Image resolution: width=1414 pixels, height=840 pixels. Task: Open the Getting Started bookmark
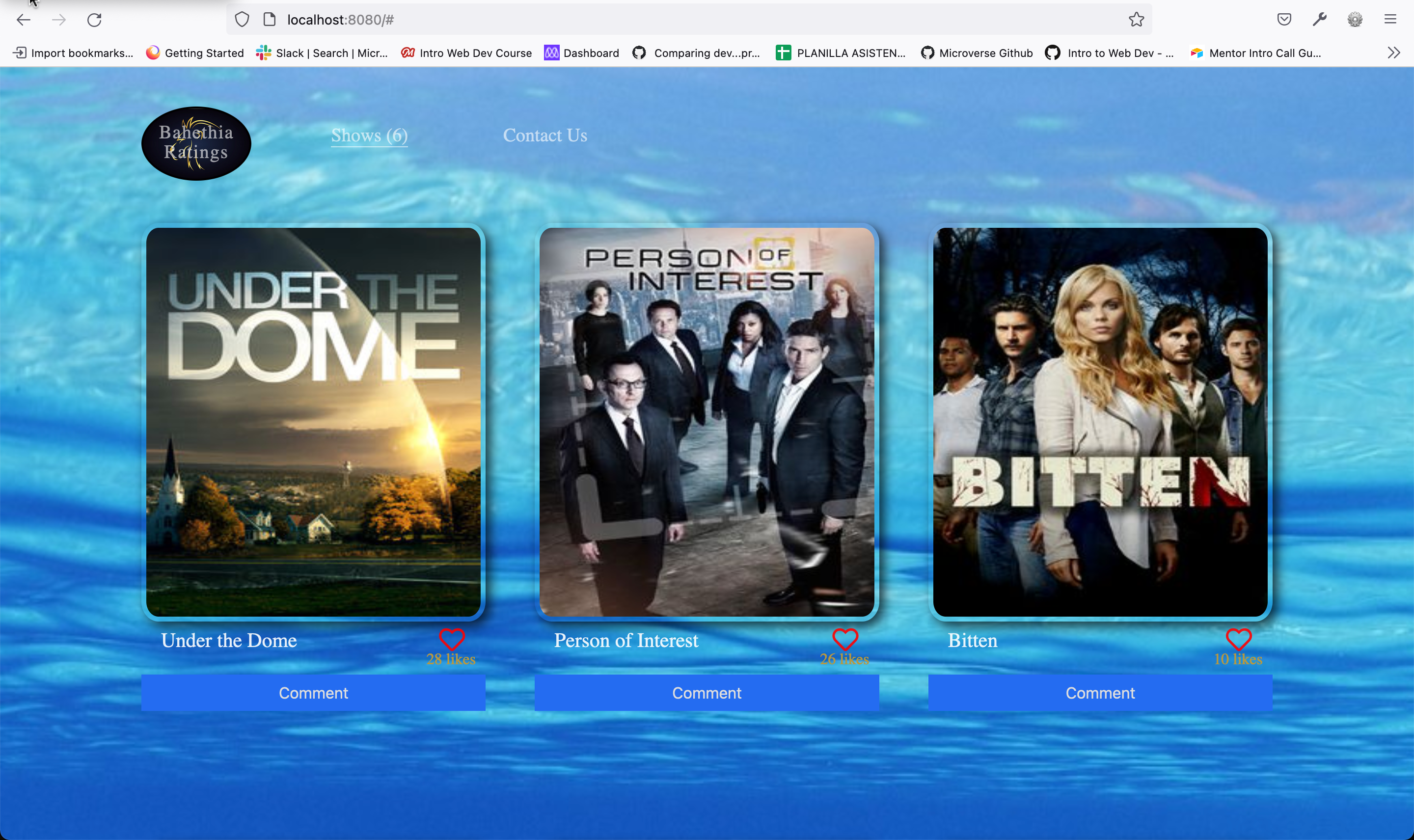point(195,53)
